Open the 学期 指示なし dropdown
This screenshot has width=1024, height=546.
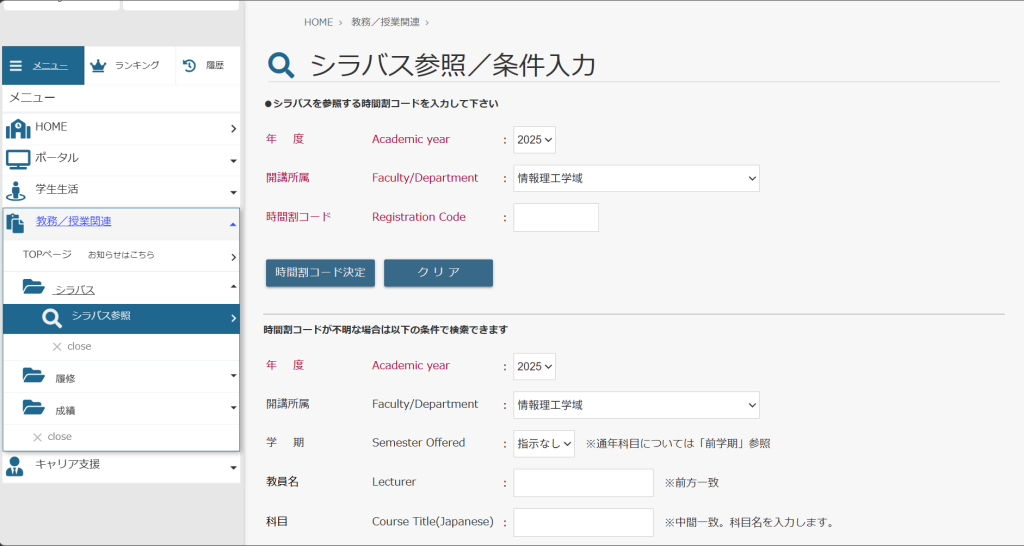pos(544,444)
